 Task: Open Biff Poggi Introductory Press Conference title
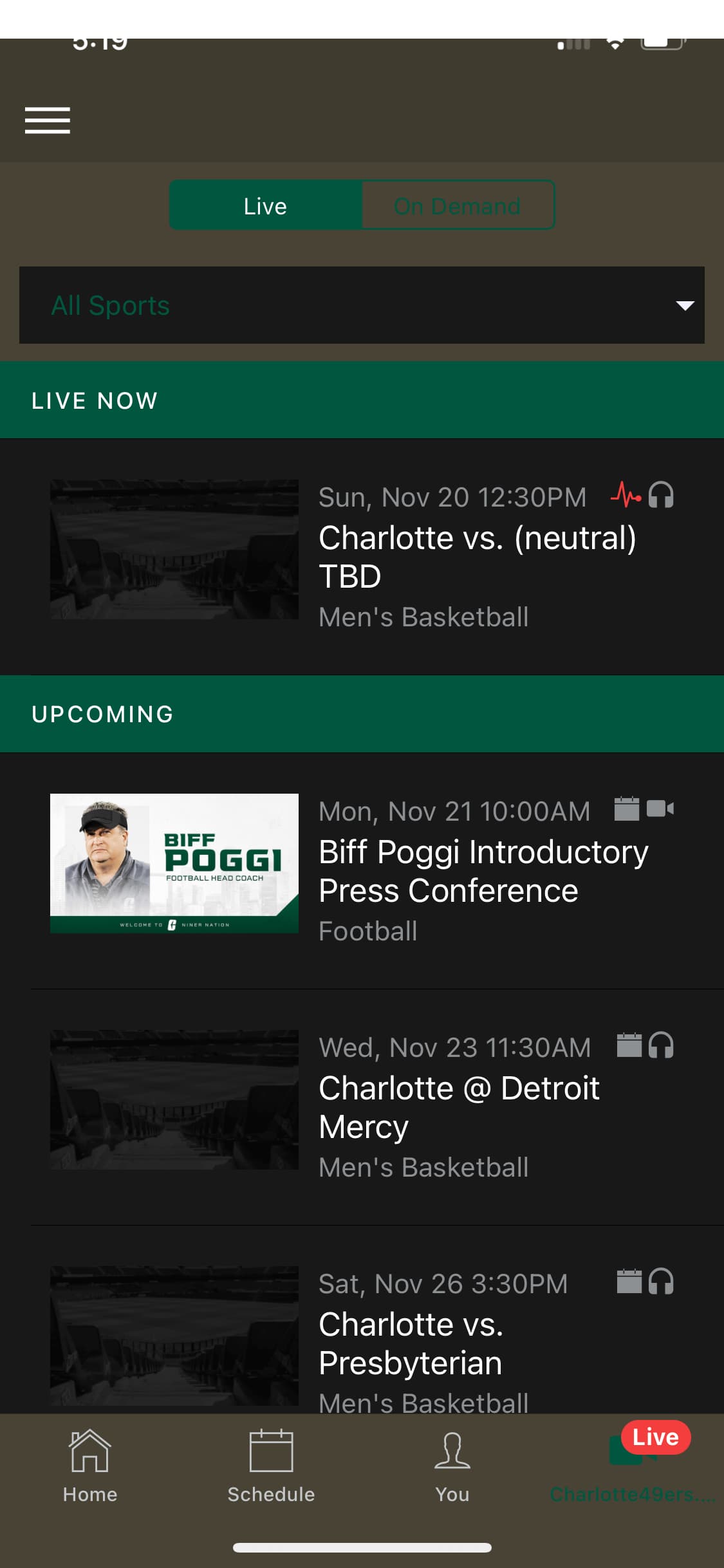click(483, 871)
